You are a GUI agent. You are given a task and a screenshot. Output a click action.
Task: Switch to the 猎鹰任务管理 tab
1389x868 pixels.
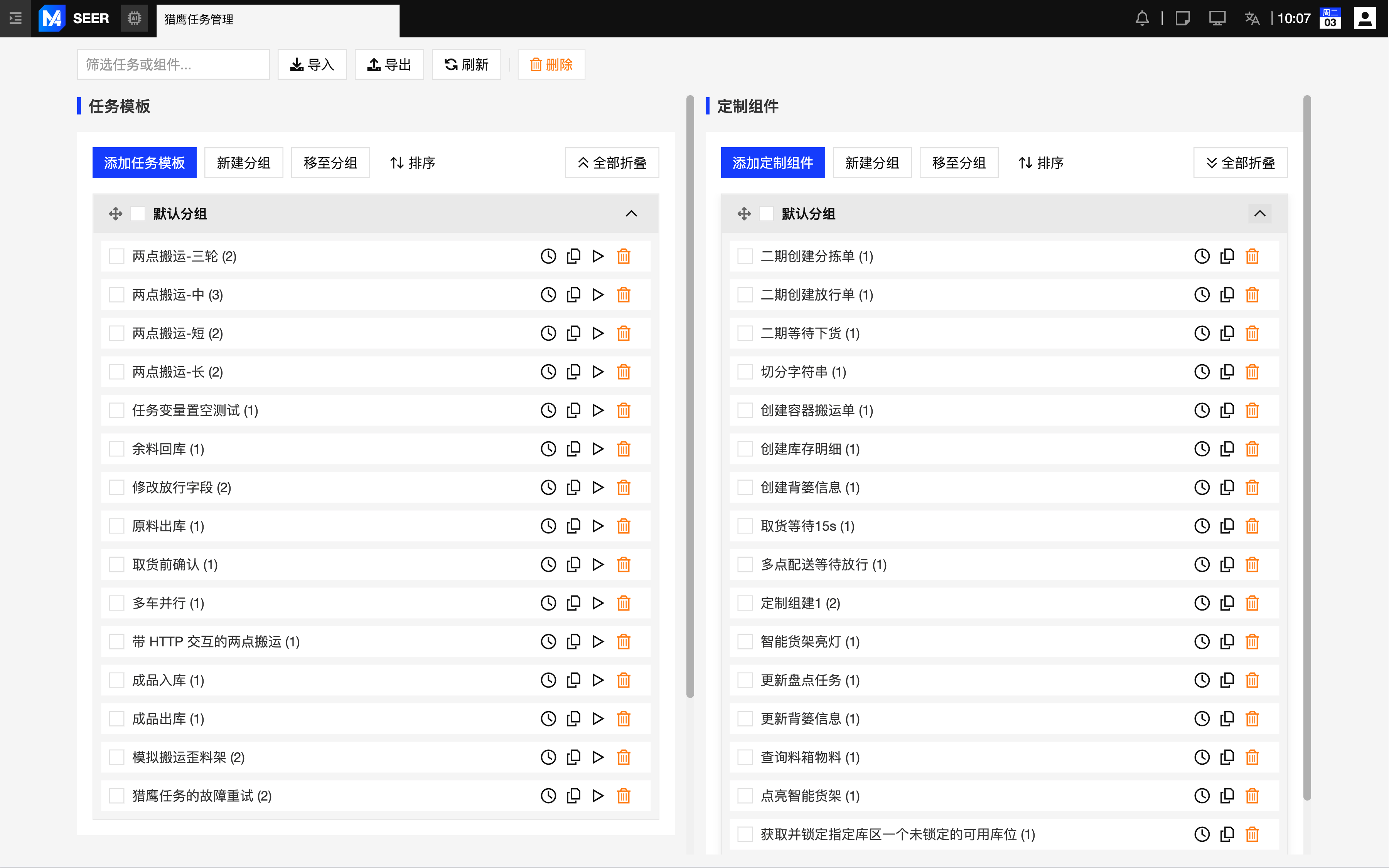click(x=199, y=20)
